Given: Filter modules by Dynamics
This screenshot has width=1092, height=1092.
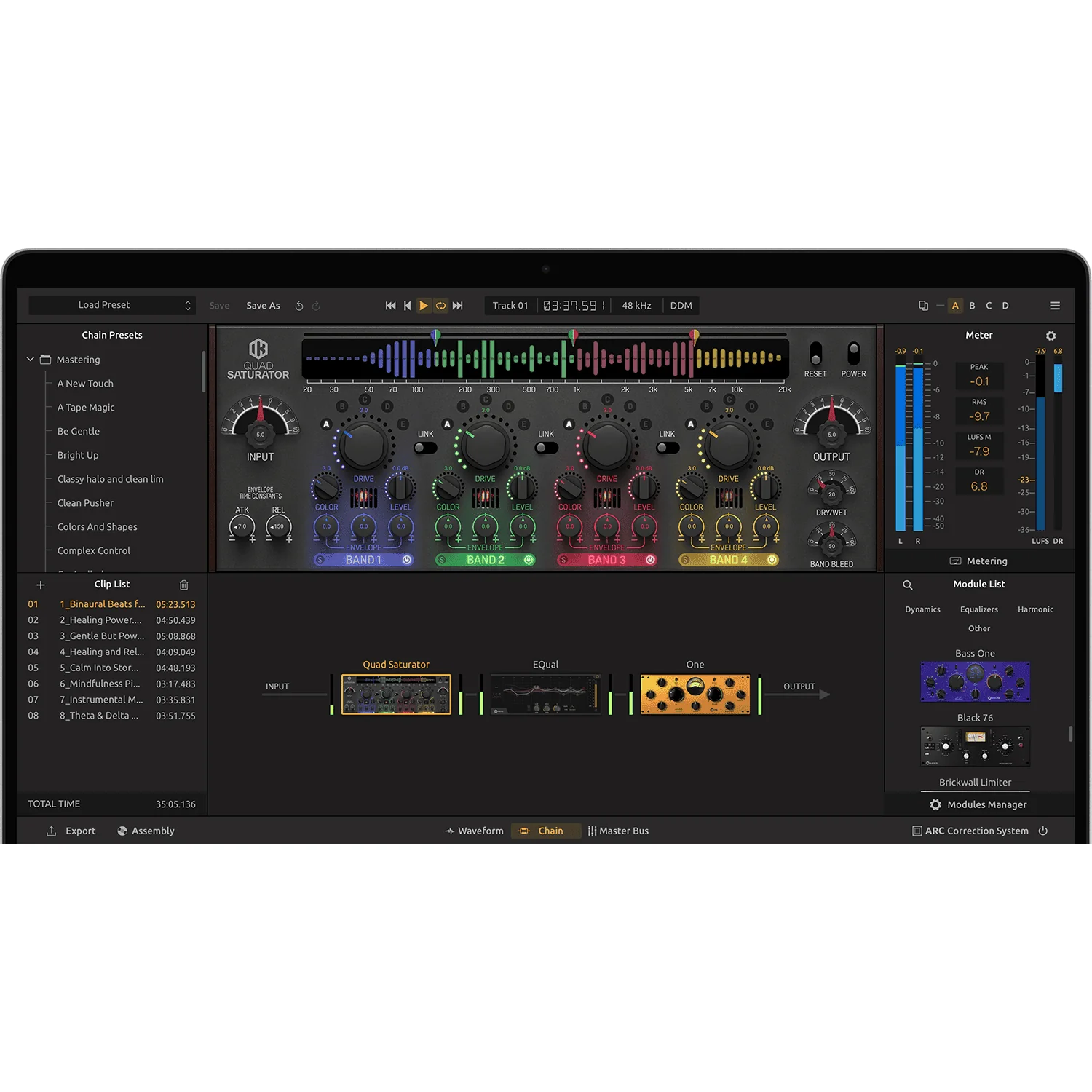Looking at the screenshot, I should tap(922, 609).
